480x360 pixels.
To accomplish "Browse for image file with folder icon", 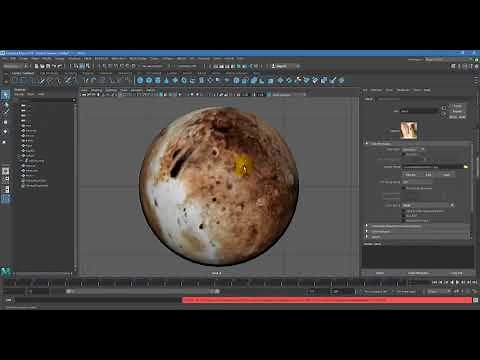I will 466,166.
